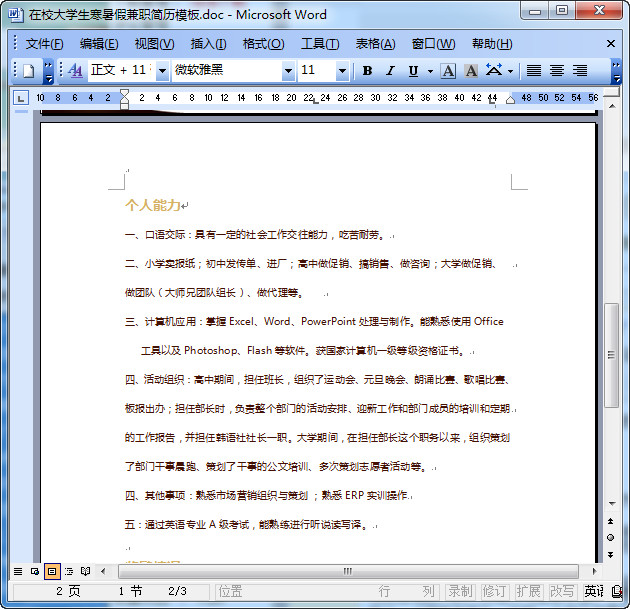Viewport: 630px width, 609px height.
Task: Open Select Browse Object button
Action: point(611,537)
